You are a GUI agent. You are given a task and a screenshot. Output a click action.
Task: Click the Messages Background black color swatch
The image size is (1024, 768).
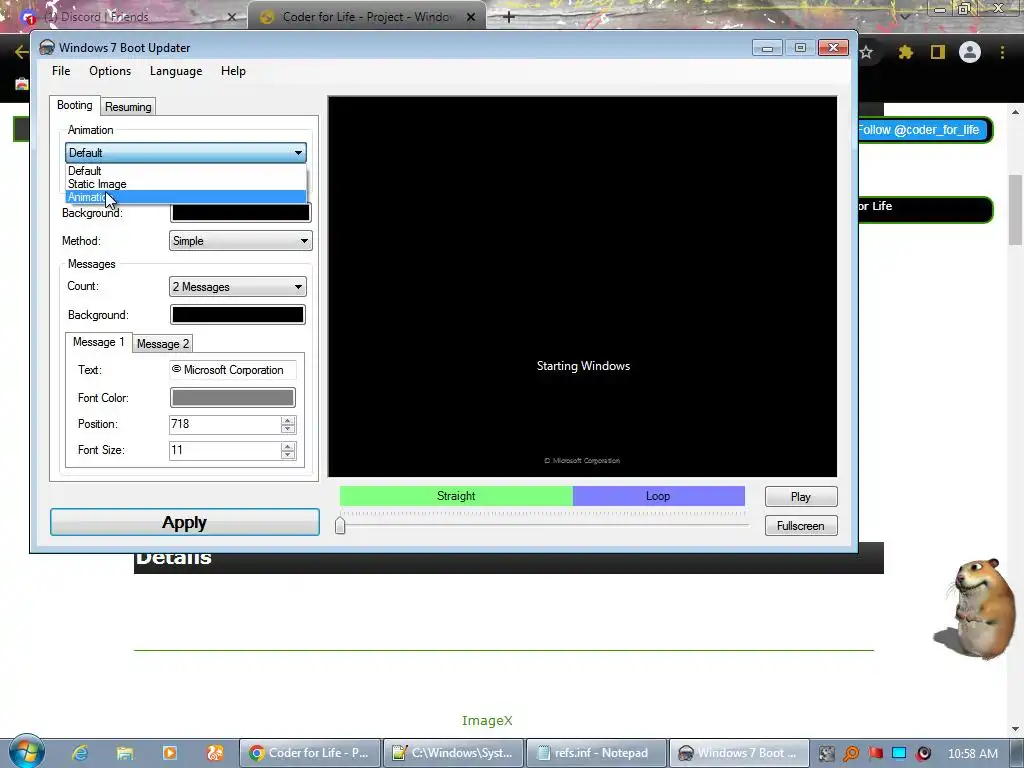238,315
